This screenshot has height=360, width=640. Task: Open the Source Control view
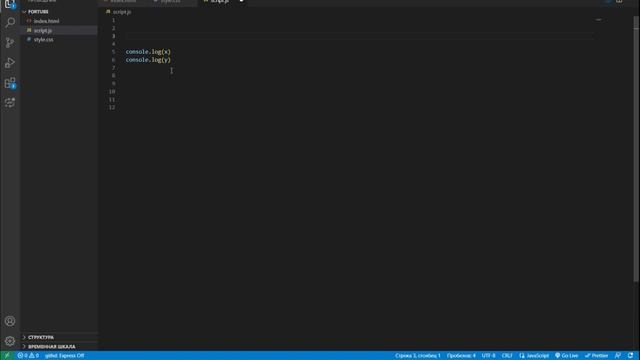(10, 42)
